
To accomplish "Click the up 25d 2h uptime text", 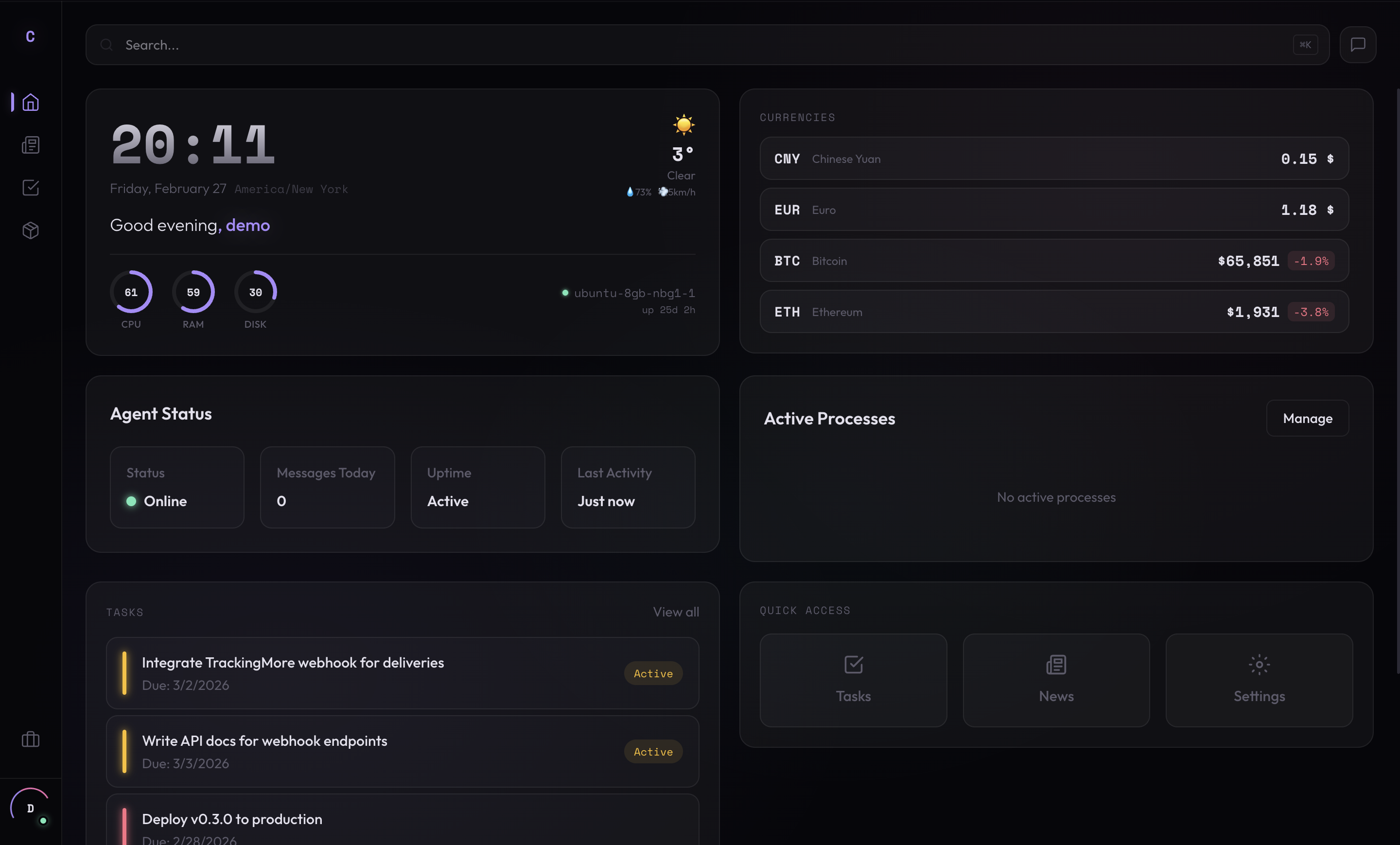I will pos(668,310).
